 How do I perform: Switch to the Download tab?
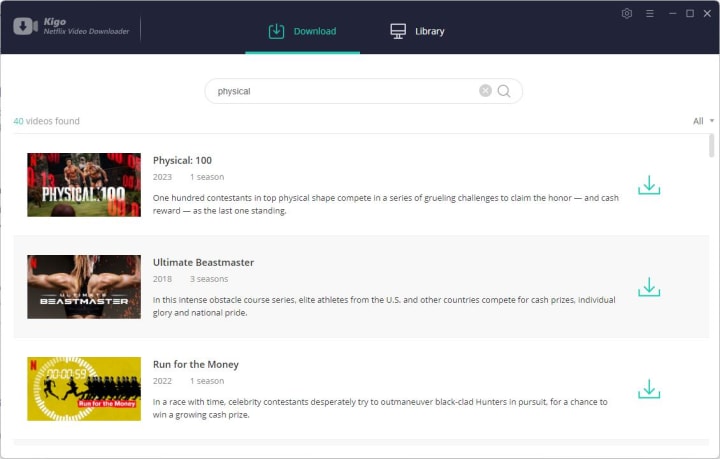303,31
